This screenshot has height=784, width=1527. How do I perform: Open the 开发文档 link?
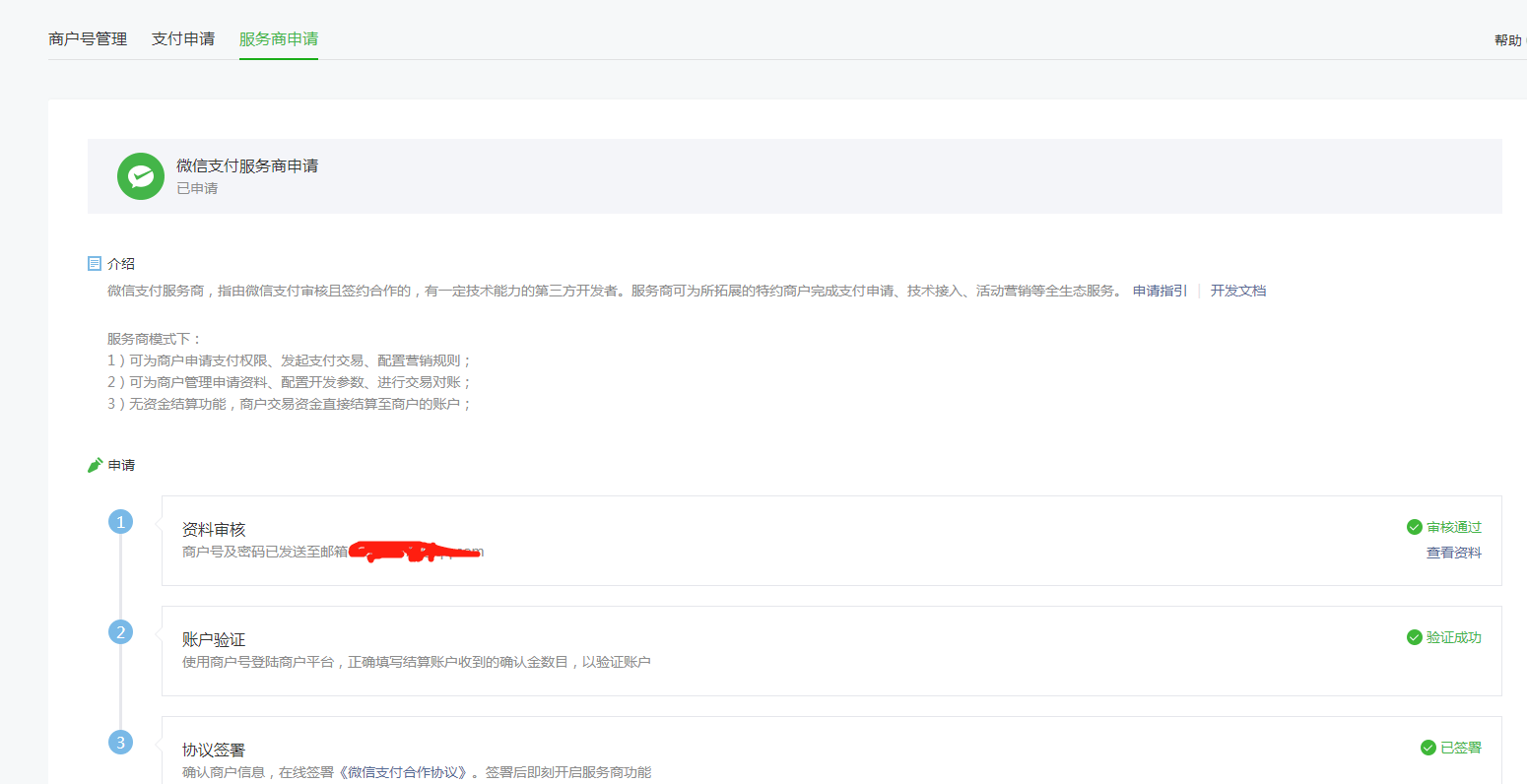pyautogui.click(x=1238, y=291)
